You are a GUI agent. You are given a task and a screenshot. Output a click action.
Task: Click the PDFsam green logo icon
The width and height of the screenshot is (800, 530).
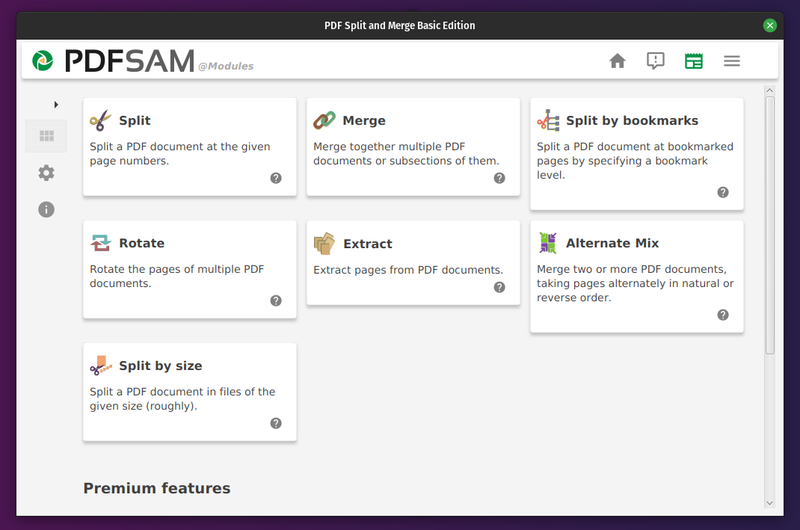[42, 61]
